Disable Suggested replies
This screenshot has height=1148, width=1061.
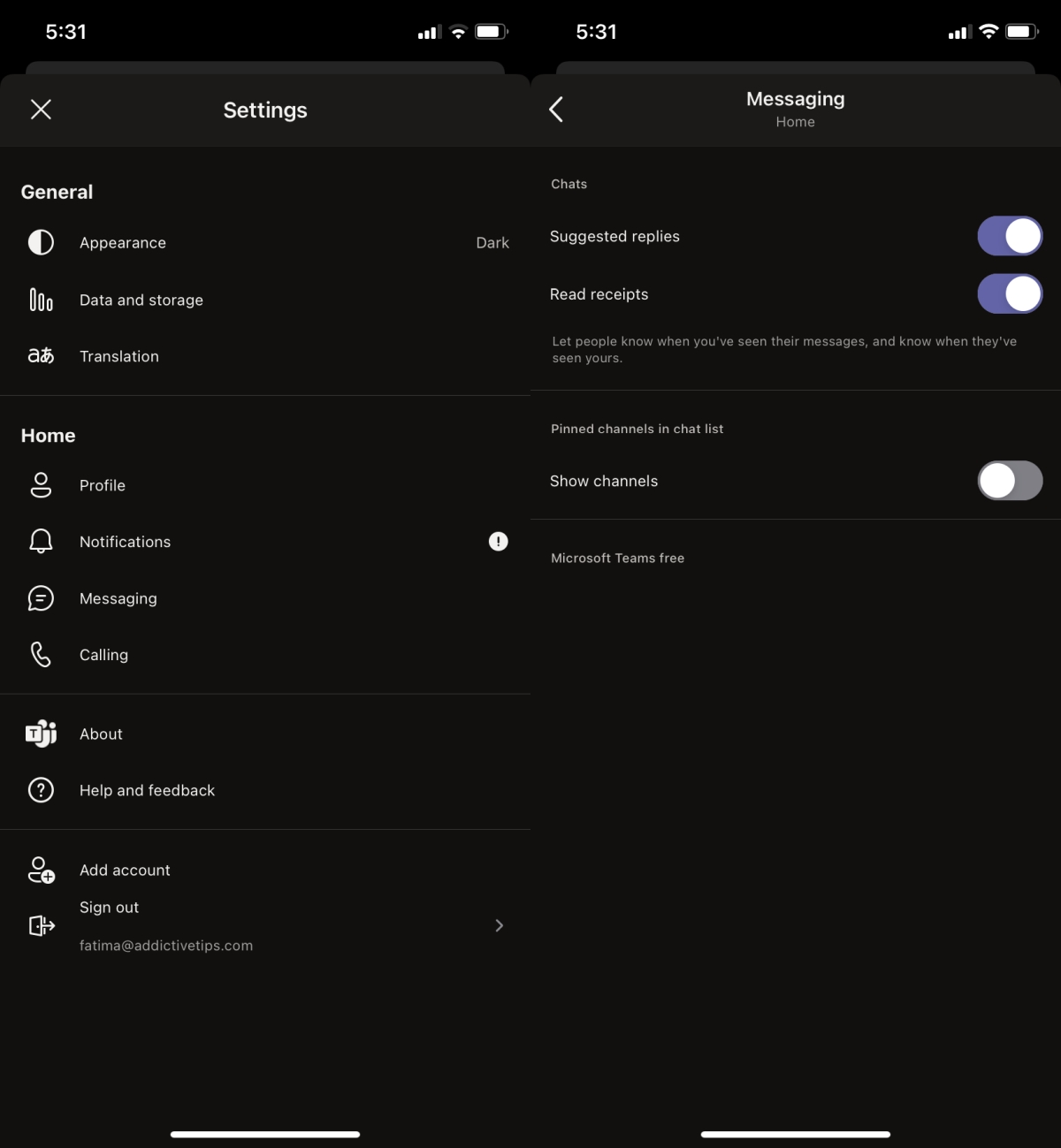[1010, 236]
